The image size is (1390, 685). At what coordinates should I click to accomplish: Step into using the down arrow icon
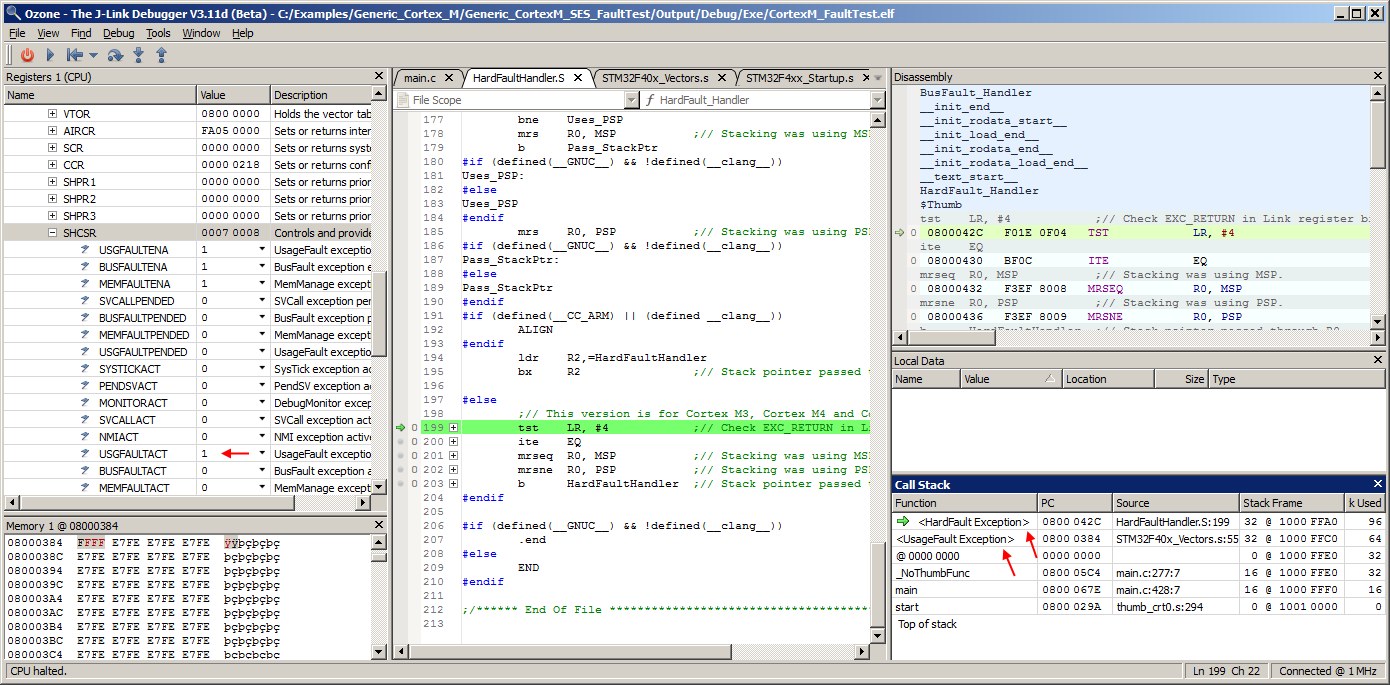pos(137,55)
